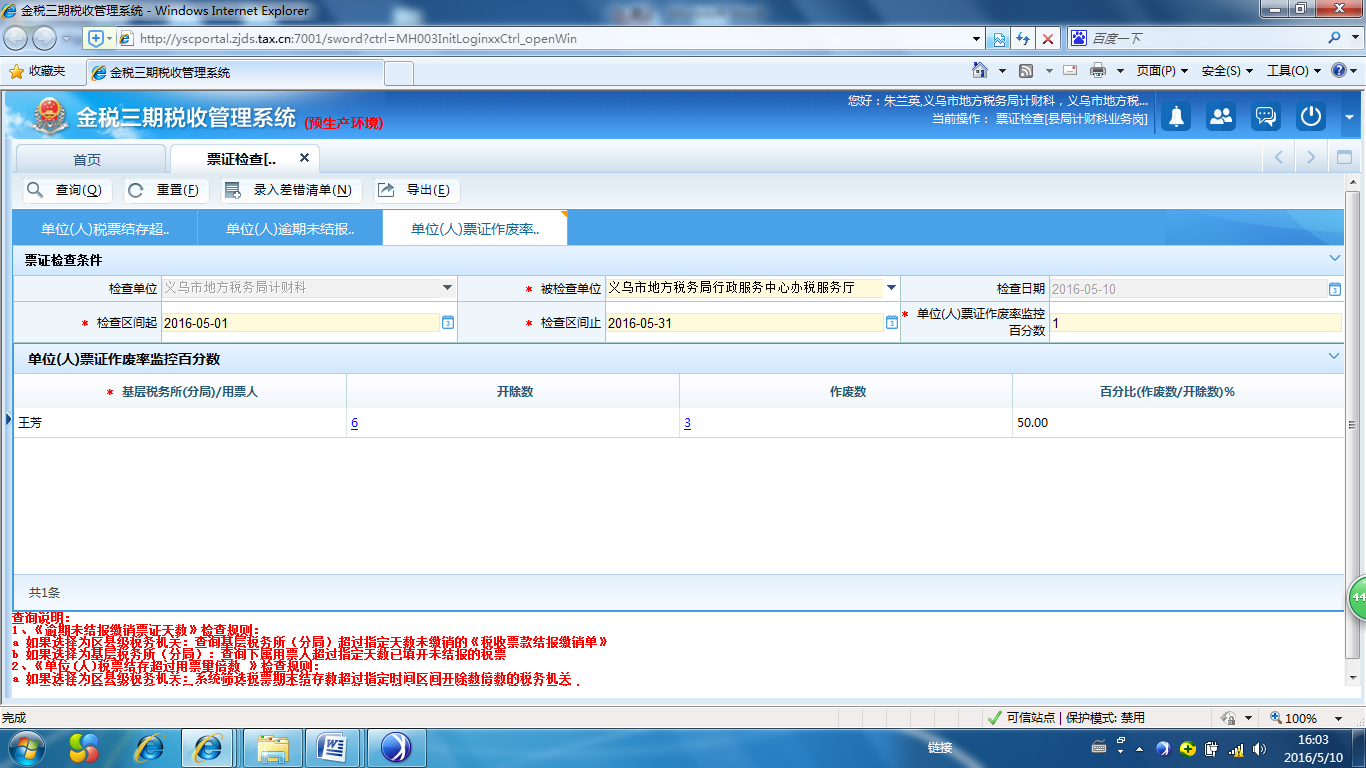
Task: Click the 导出(E) export button
Action: pos(416,190)
